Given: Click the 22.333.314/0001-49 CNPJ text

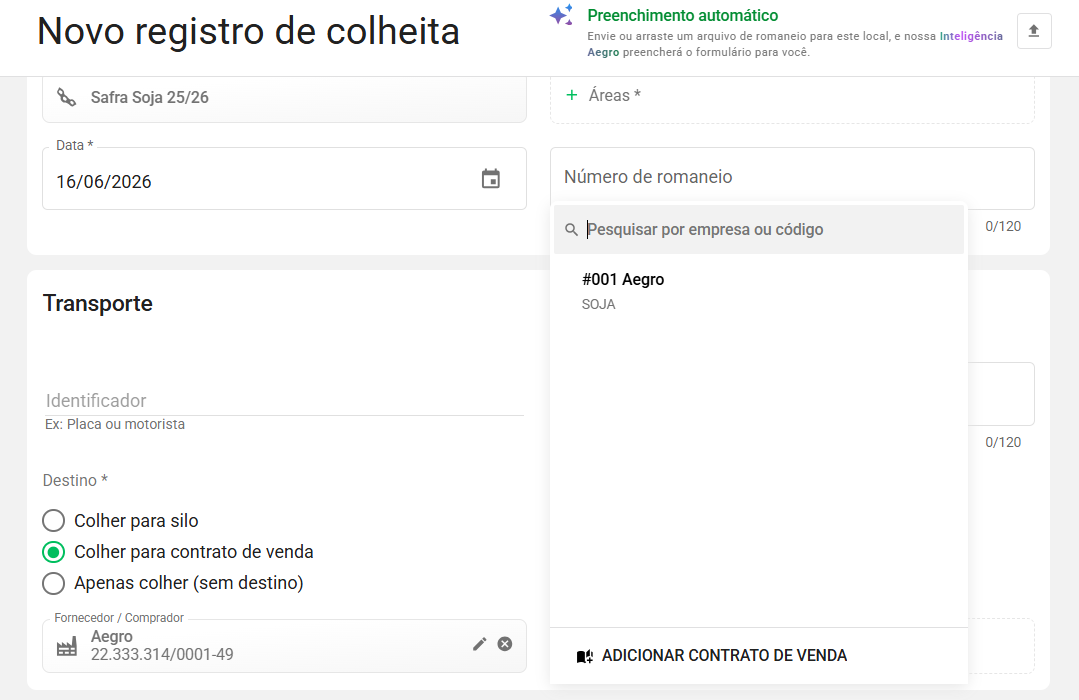Looking at the screenshot, I should (162, 655).
